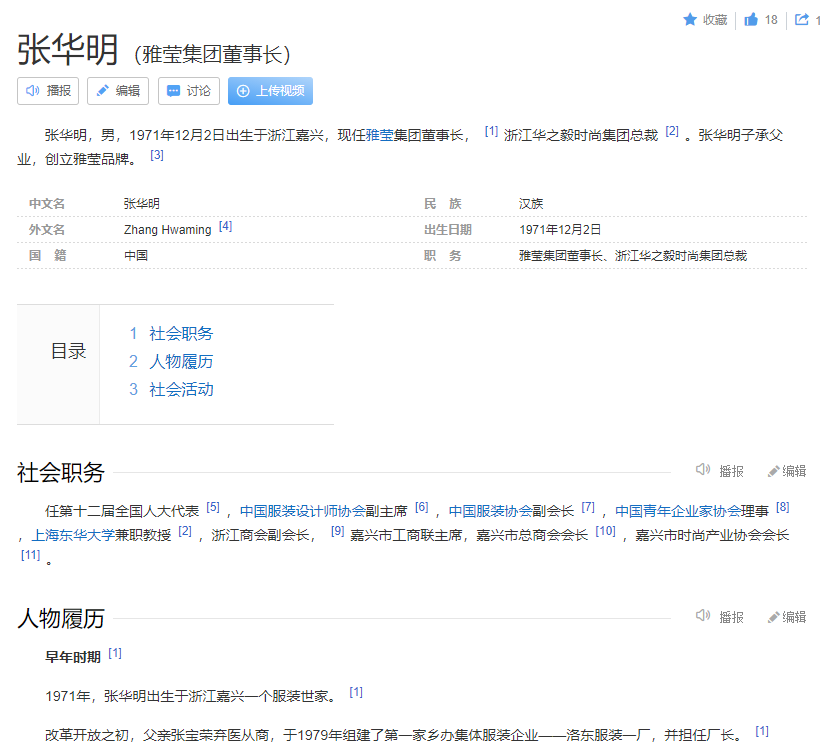Click the 播报 speaker button under title
The width and height of the screenshot is (834, 753).
click(x=48, y=91)
